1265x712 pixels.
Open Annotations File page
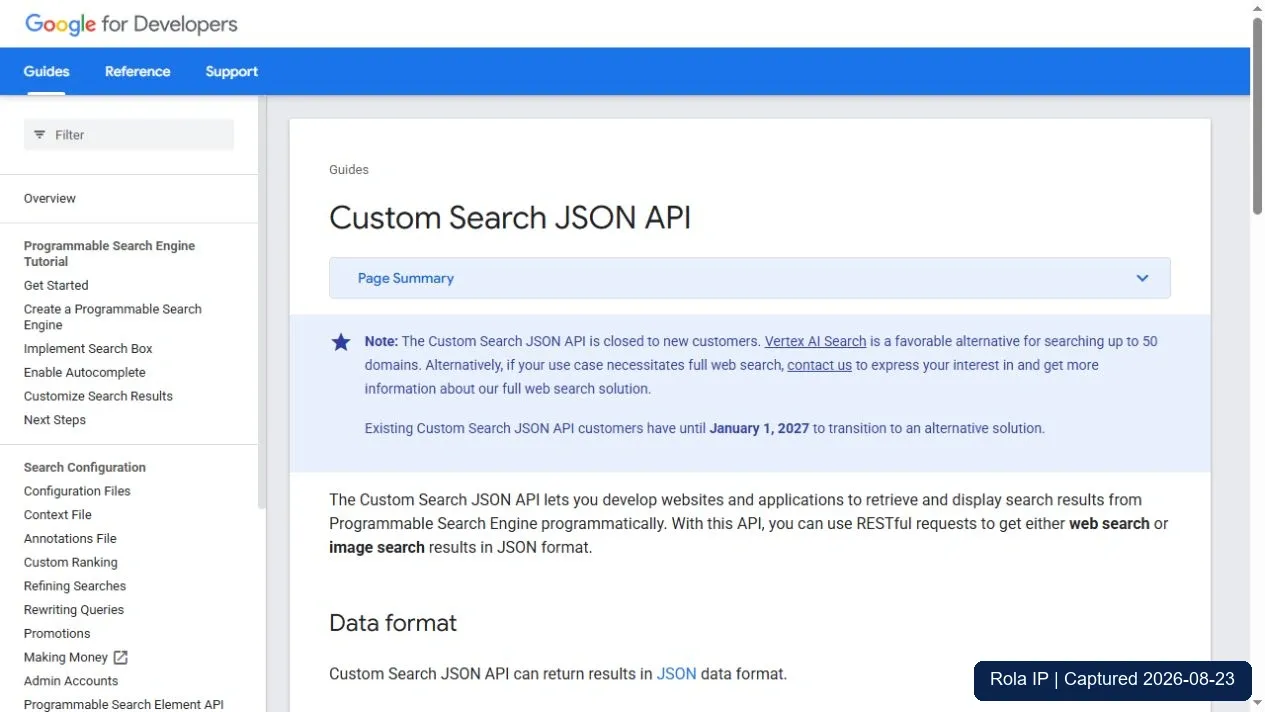pos(70,538)
